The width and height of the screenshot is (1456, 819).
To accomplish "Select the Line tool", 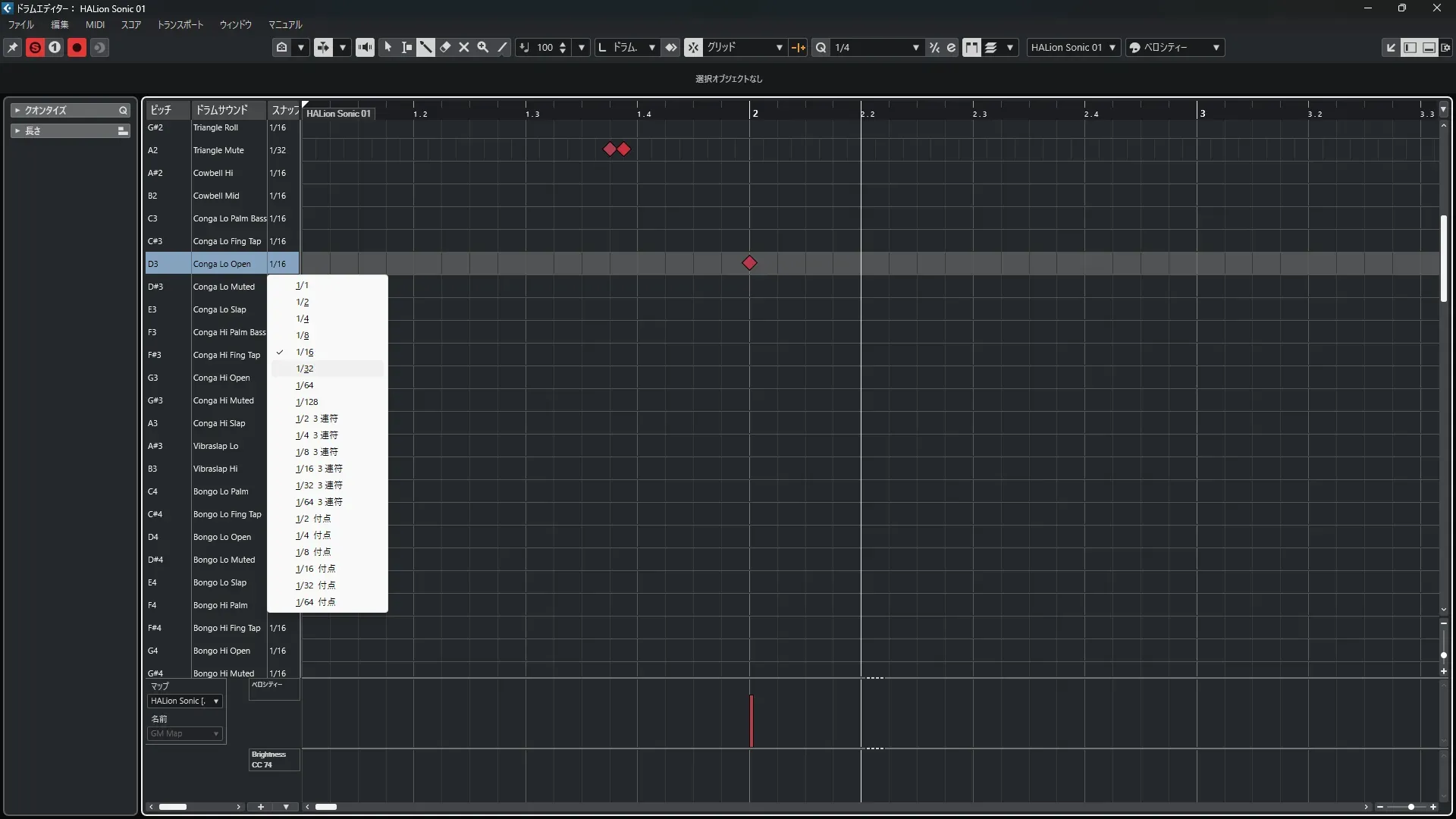I will click(x=502, y=47).
